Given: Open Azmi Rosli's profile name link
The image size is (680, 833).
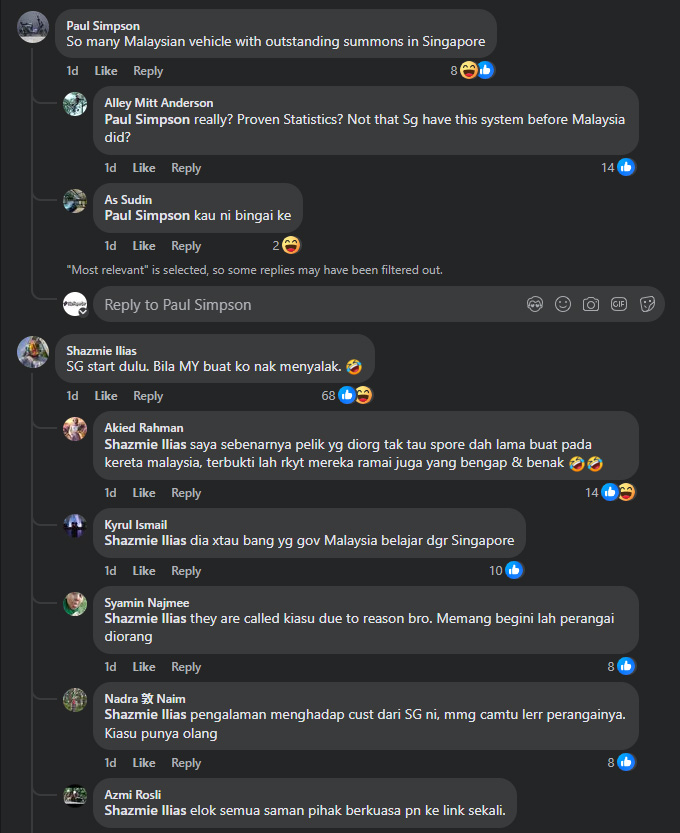Looking at the screenshot, I should [x=135, y=794].
